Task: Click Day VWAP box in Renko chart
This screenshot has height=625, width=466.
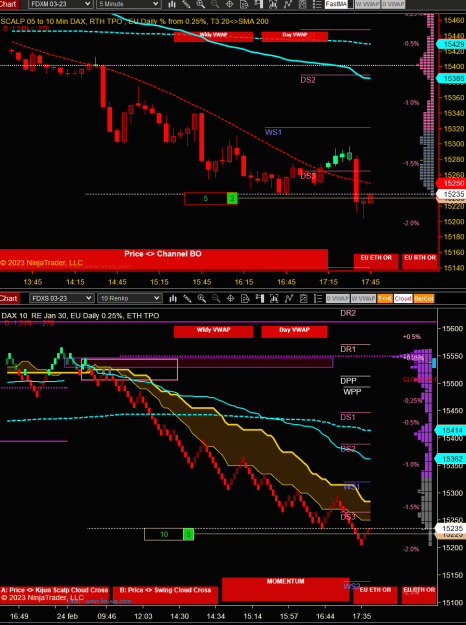Action: click(x=294, y=332)
